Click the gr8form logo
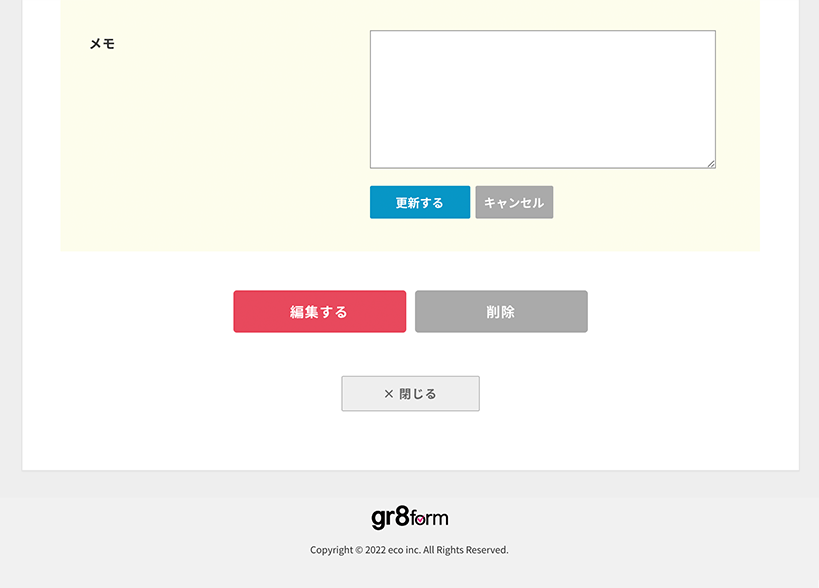819x588 pixels. pyautogui.click(x=410, y=517)
